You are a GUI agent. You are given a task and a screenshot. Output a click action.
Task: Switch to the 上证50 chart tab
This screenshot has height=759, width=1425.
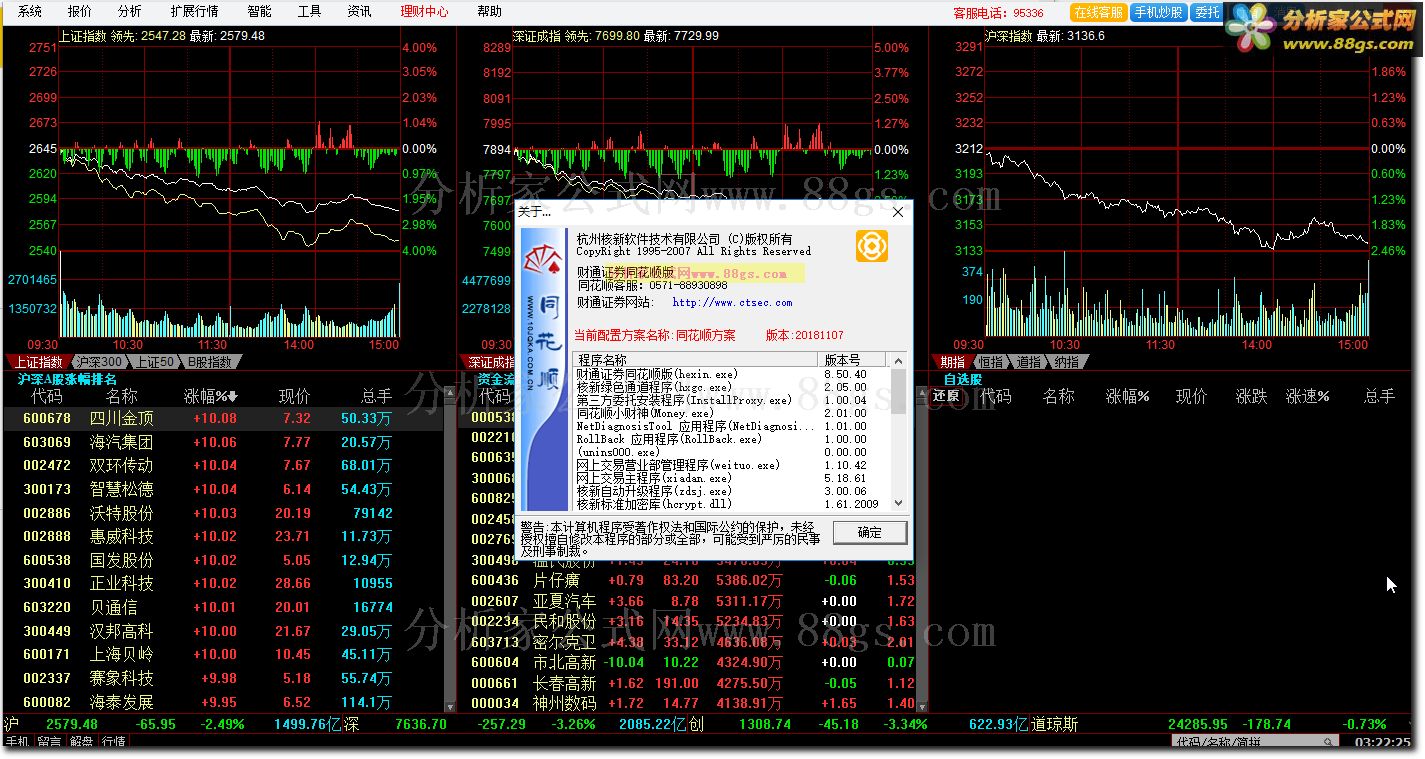pyautogui.click(x=155, y=362)
